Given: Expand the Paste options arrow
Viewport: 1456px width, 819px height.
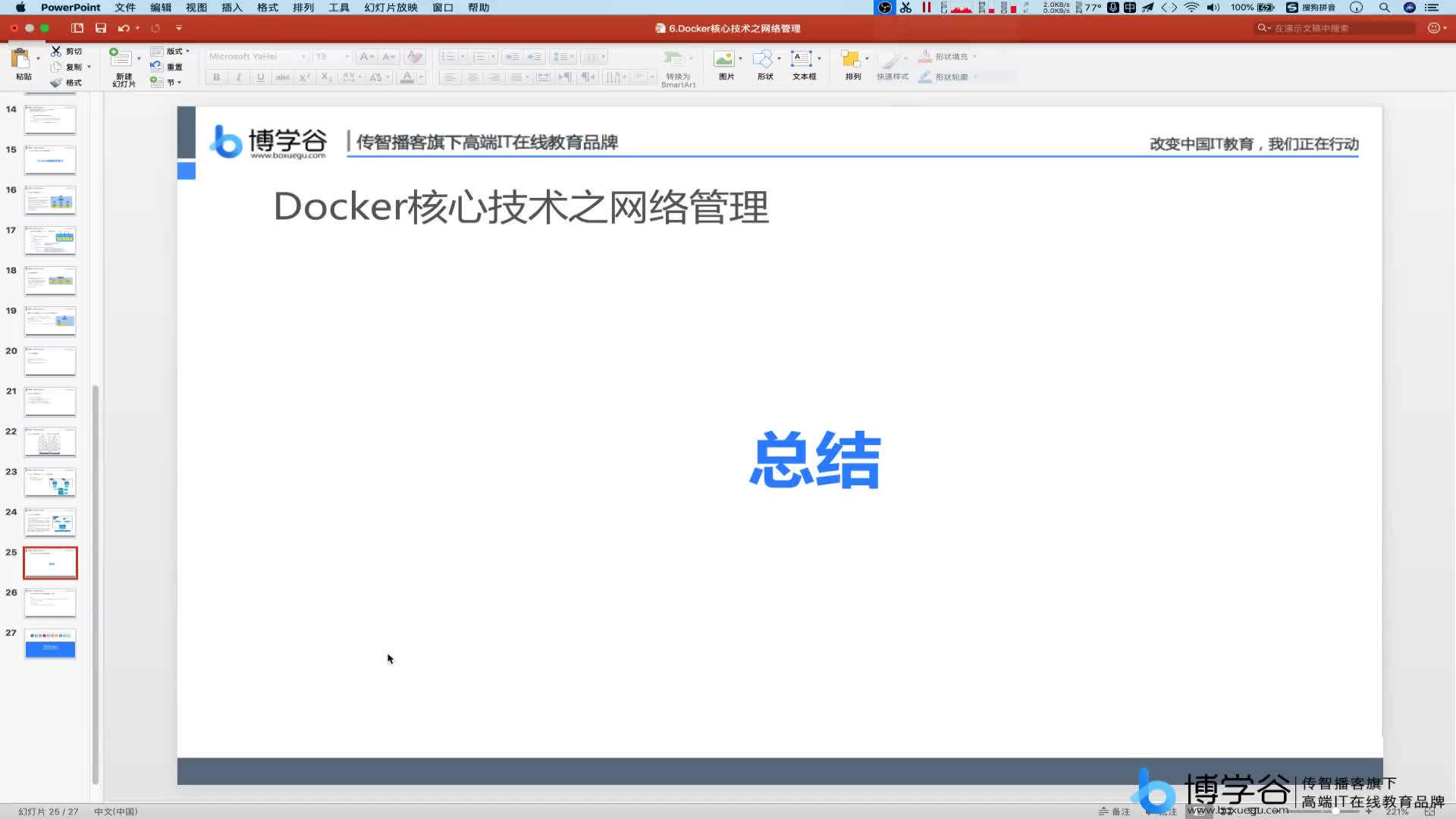Looking at the screenshot, I should click(38, 58).
